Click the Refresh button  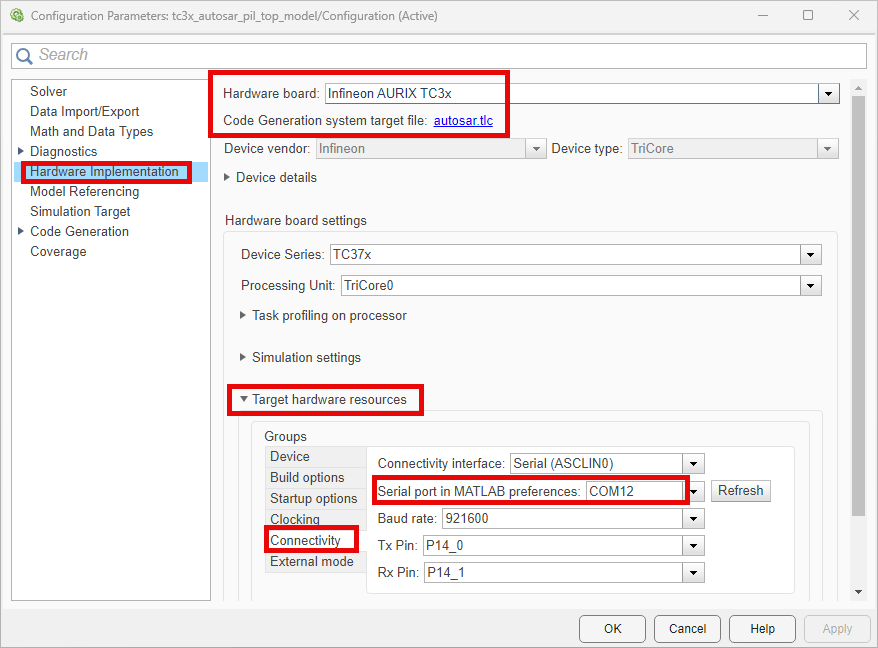pos(740,491)
